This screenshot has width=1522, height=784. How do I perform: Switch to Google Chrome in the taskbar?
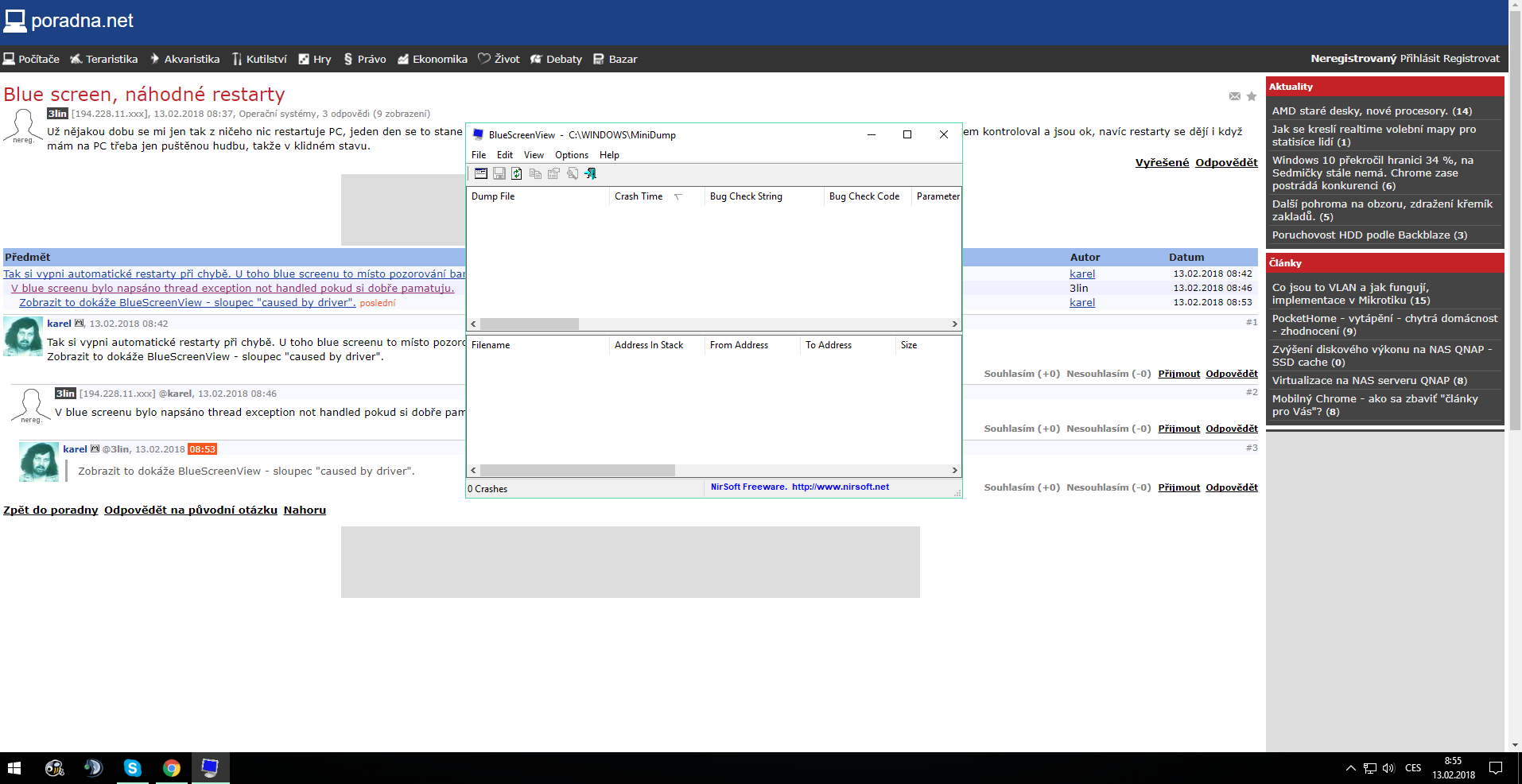point(171,768)
